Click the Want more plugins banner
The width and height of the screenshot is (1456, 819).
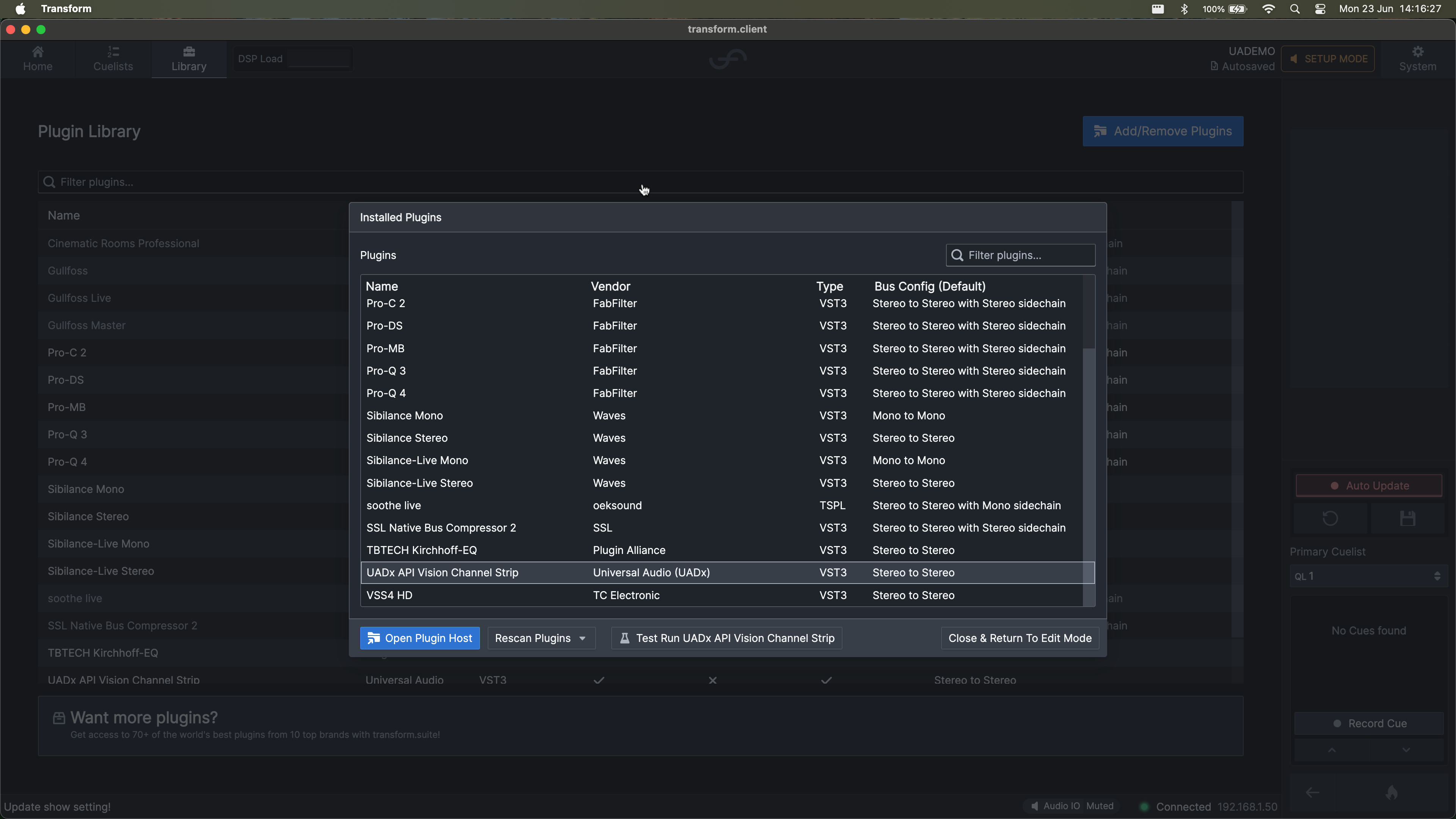pos(640,725)
